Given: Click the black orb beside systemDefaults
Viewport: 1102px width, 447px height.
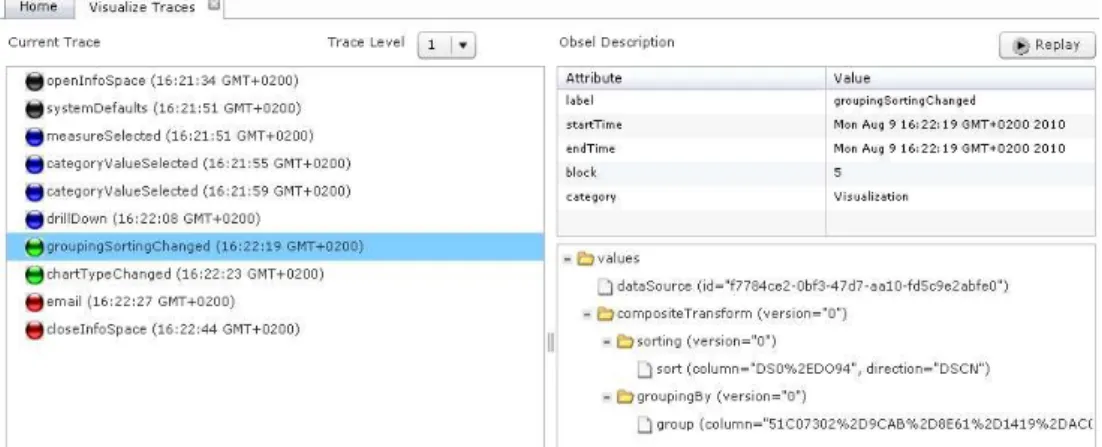Looking at the screenshot, I should coord(34,109).
